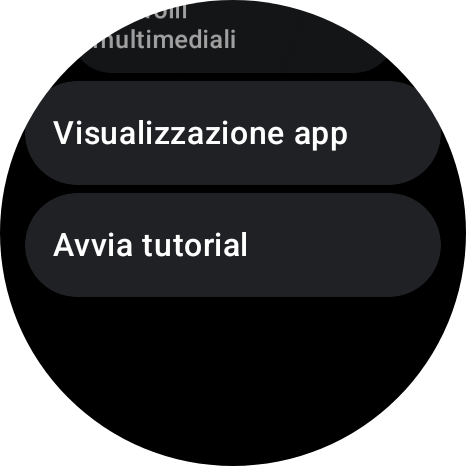Screen dimensions: 466x466
Task: Click right side of Visualizzazione app pill
Action: tap(393, 133)
